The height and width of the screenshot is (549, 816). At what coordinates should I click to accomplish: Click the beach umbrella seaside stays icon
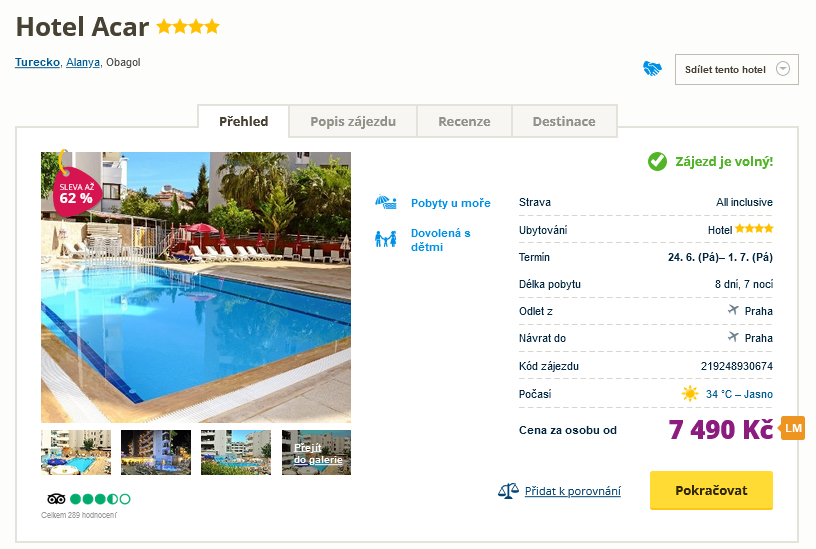click(x=386, y=202)
